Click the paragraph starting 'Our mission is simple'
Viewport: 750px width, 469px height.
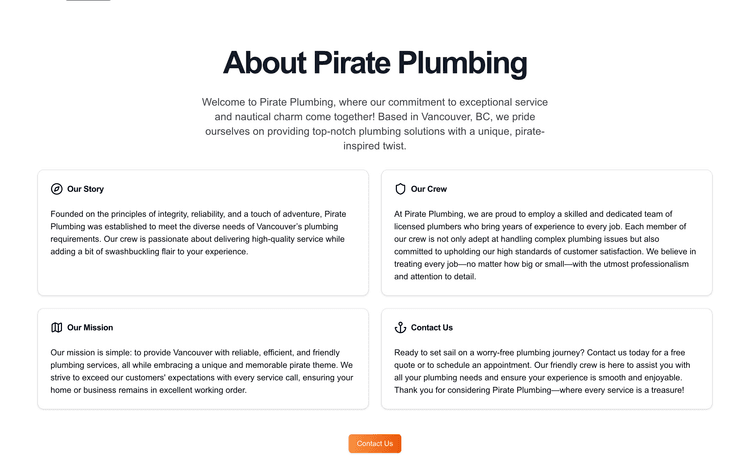[202, 371]
